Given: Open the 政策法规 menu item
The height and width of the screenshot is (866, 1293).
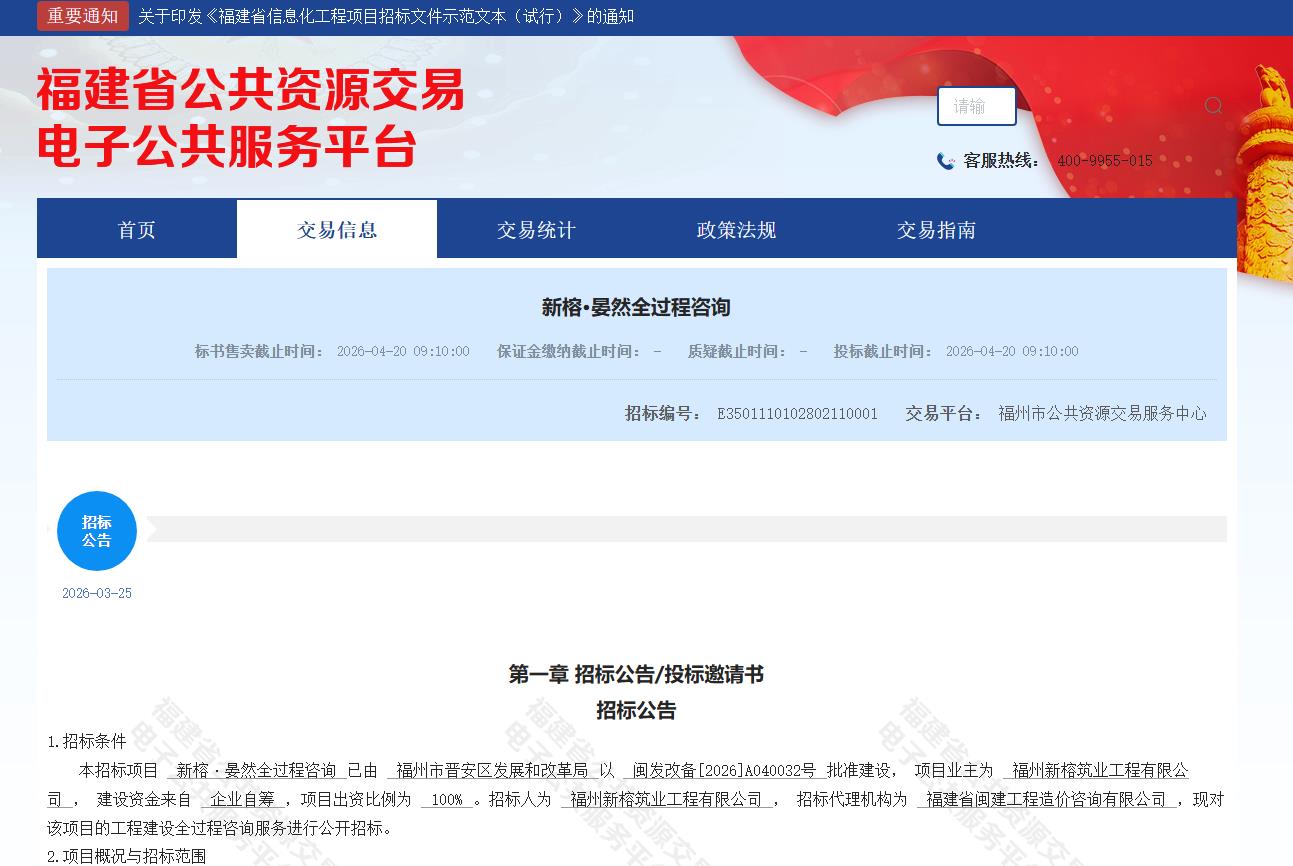Looking at the screenshot, I should pos(737,230).
